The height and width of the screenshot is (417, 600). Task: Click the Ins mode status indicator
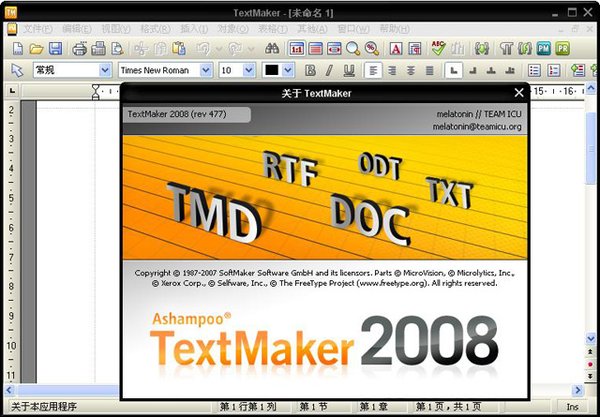pos(572,407)
